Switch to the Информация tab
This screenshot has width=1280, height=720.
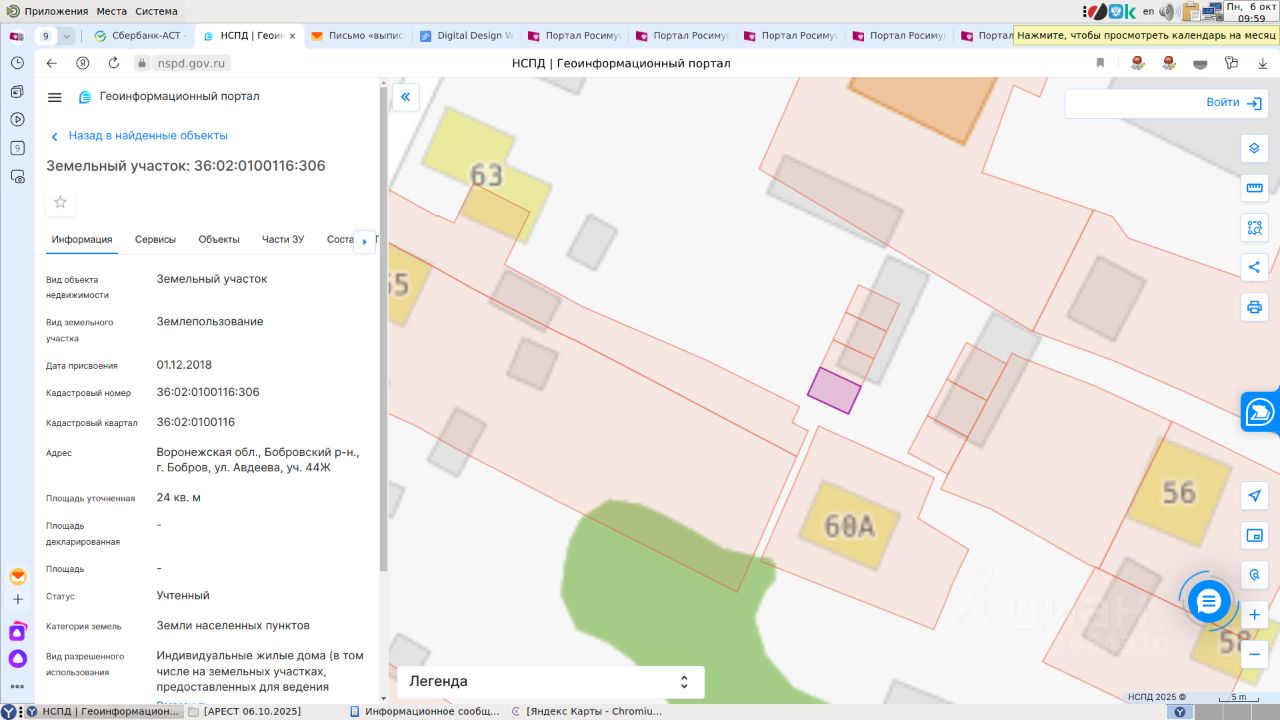point(82,240)
